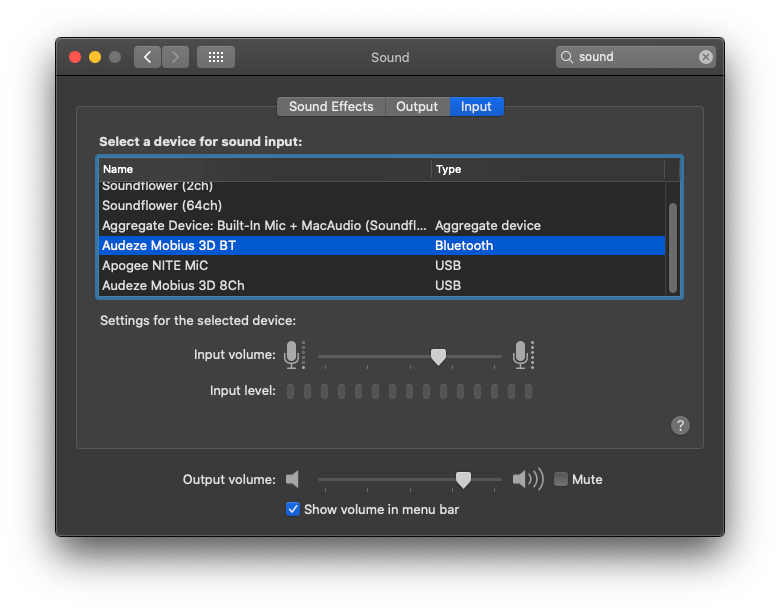Open help with the question mark button
This screenshot has height=610, width=780.
coord(680,425)
